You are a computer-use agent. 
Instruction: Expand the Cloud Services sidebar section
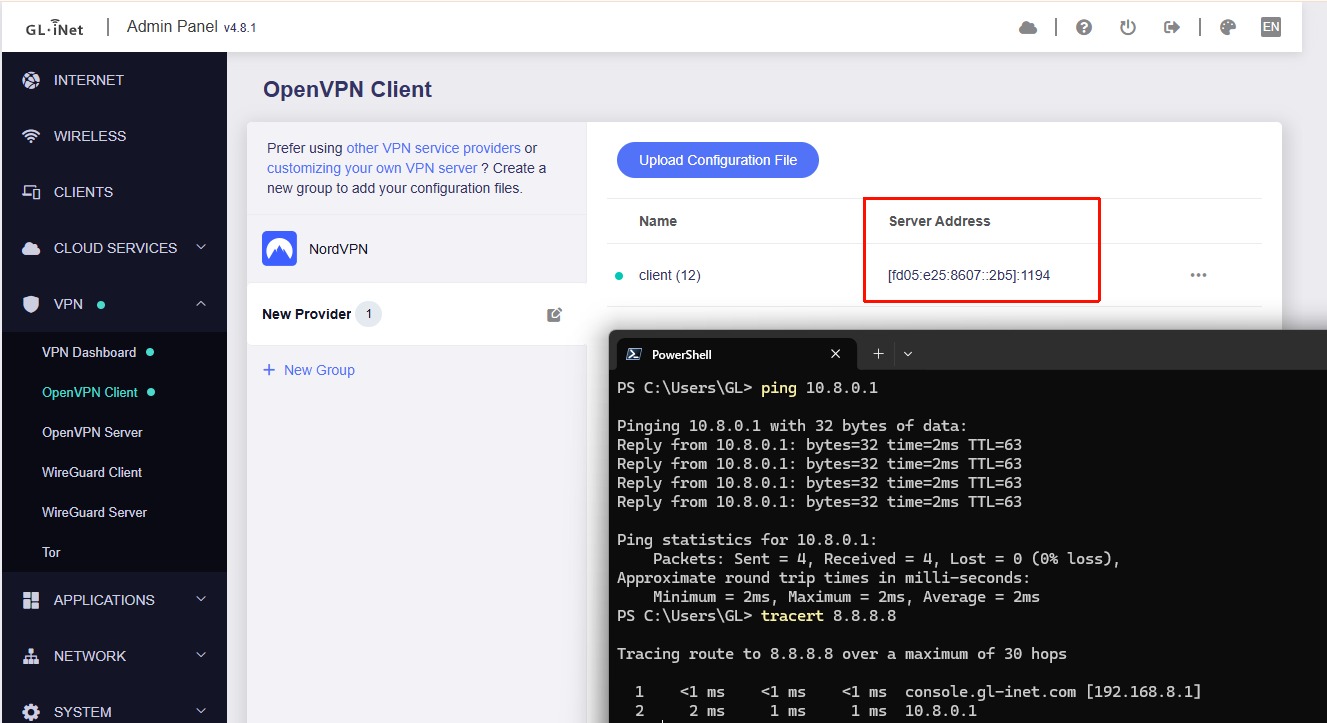click(201, 248)
